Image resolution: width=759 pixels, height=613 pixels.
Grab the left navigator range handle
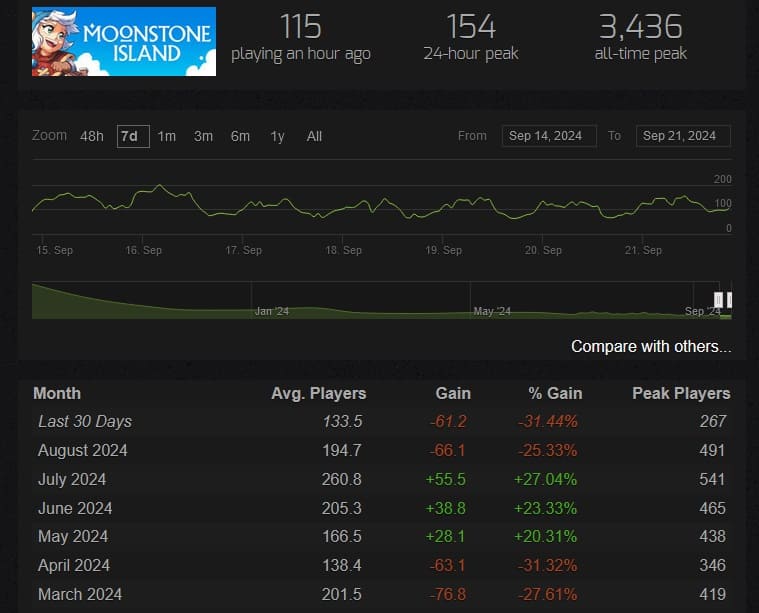point(718,300)
